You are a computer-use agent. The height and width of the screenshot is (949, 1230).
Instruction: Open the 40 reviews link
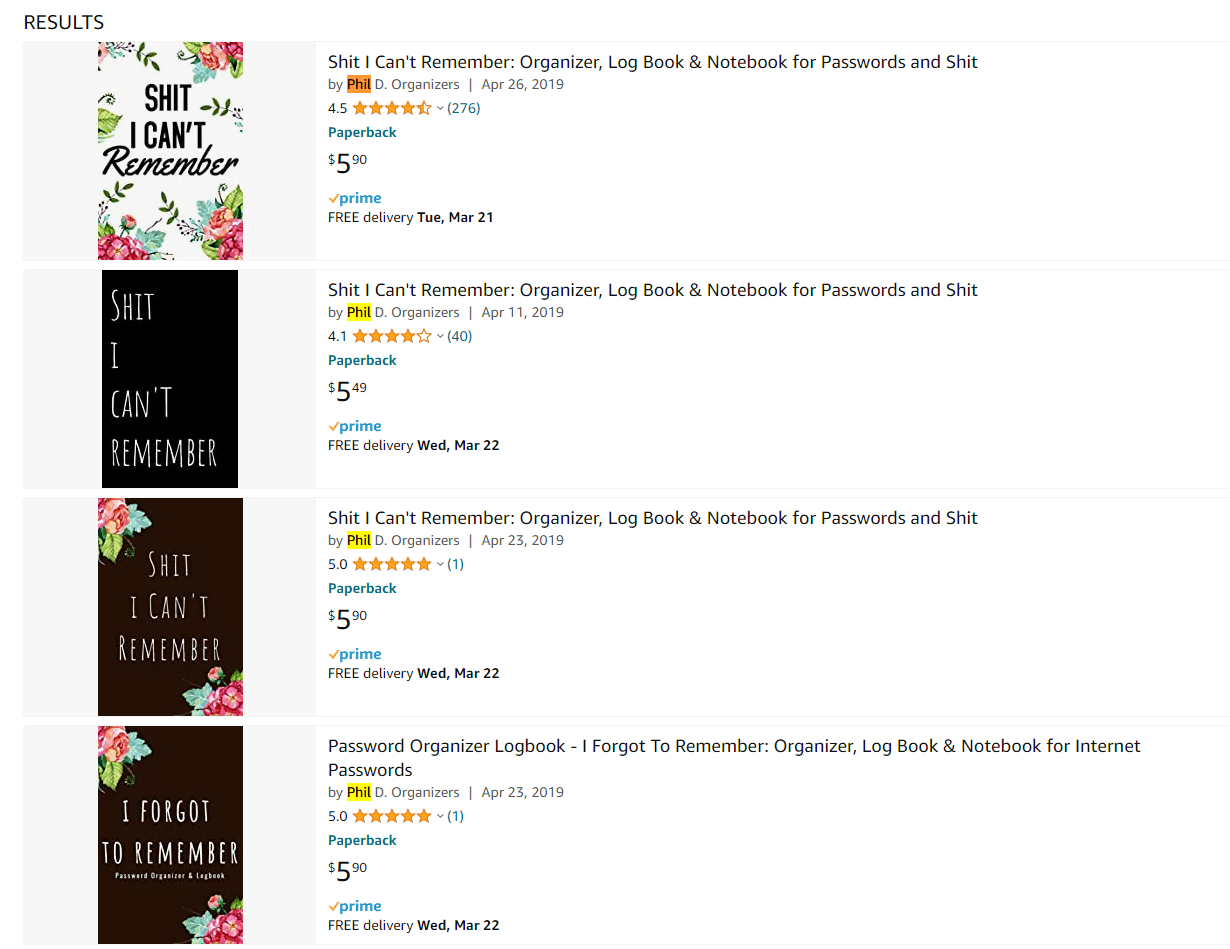click(460, 336)
